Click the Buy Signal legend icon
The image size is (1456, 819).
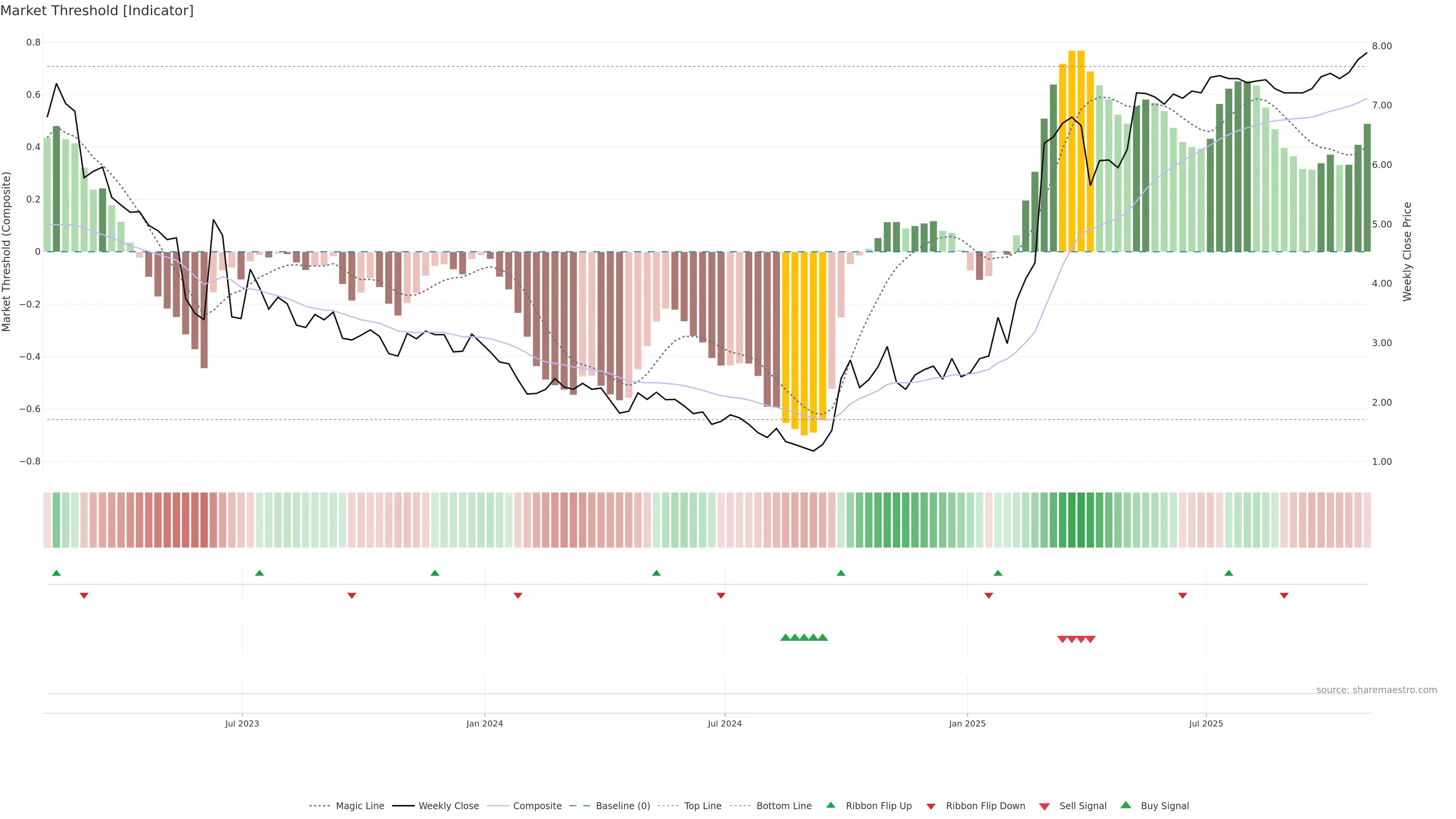(x=1126, y=805)
